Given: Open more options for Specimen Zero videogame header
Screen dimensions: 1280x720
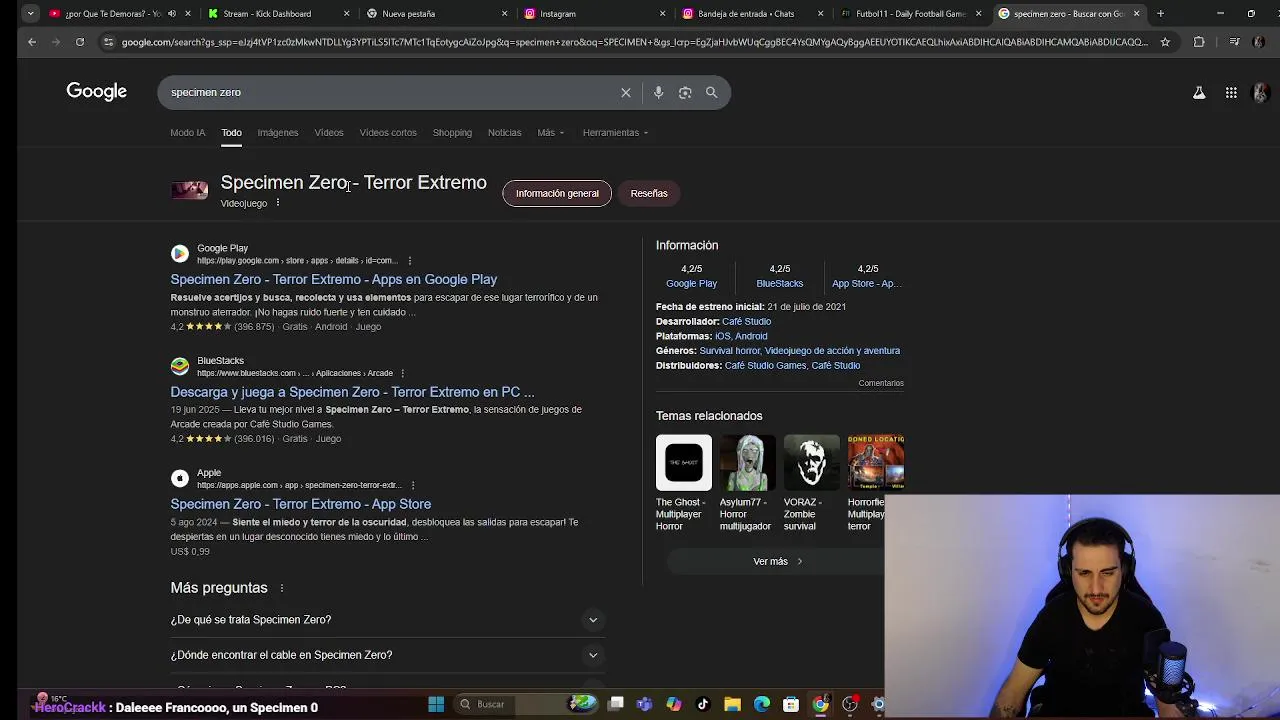Looking at the screenshot, I should tap(278, 203).
